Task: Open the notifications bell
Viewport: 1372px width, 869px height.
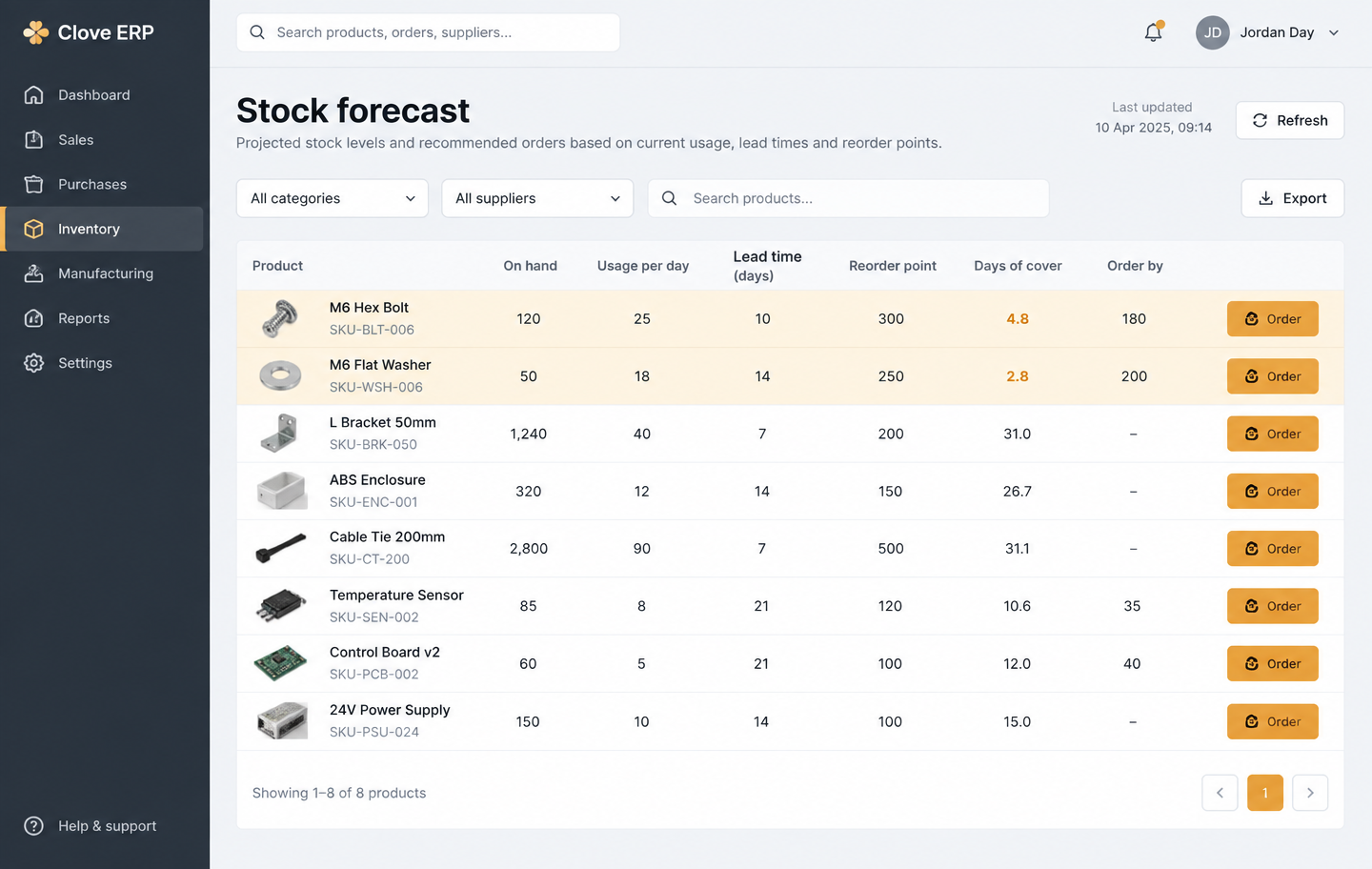Action: [x=1153, y=32]
